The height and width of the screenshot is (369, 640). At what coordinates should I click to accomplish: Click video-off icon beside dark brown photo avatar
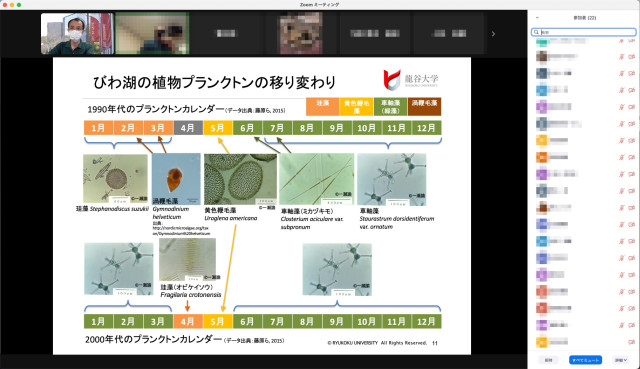632,56
